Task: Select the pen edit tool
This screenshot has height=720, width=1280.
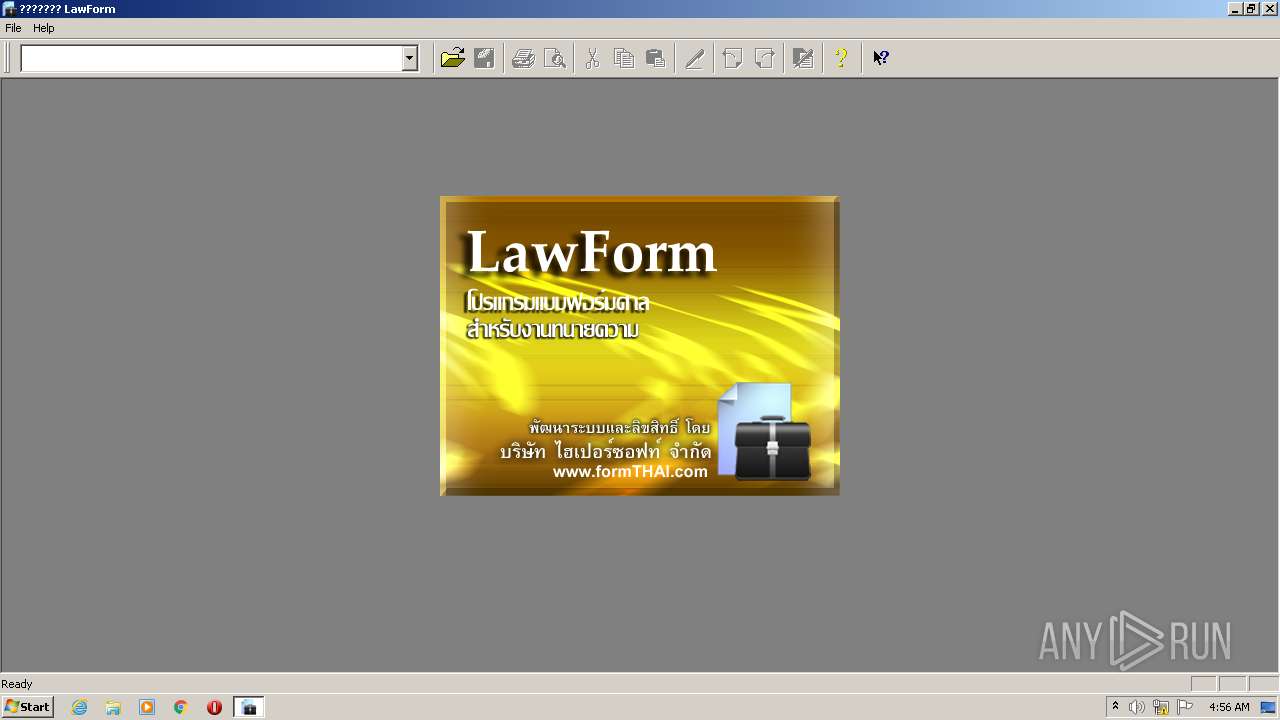Action: coord(694,58)
